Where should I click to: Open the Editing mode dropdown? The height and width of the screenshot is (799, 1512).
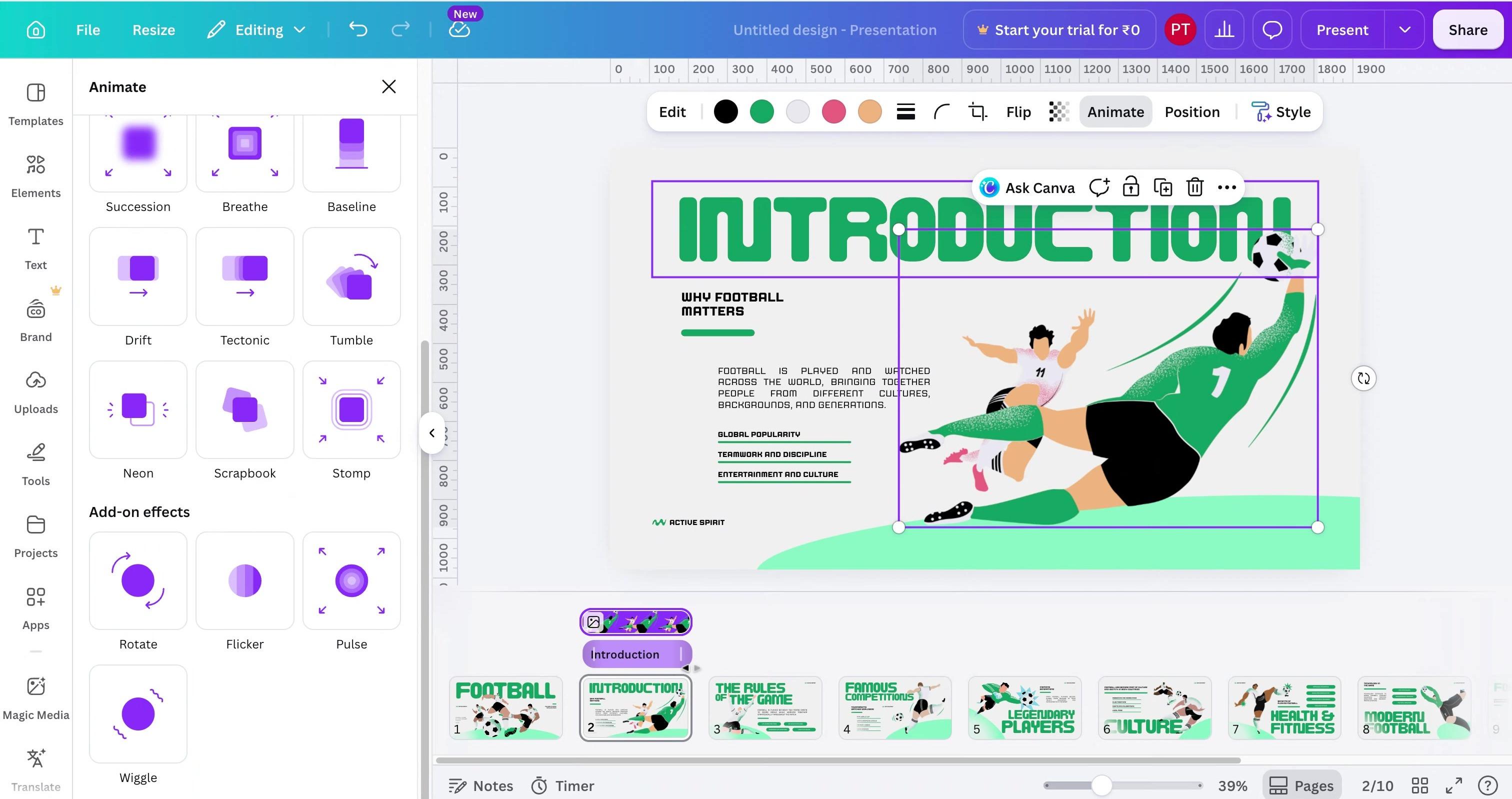257,30
